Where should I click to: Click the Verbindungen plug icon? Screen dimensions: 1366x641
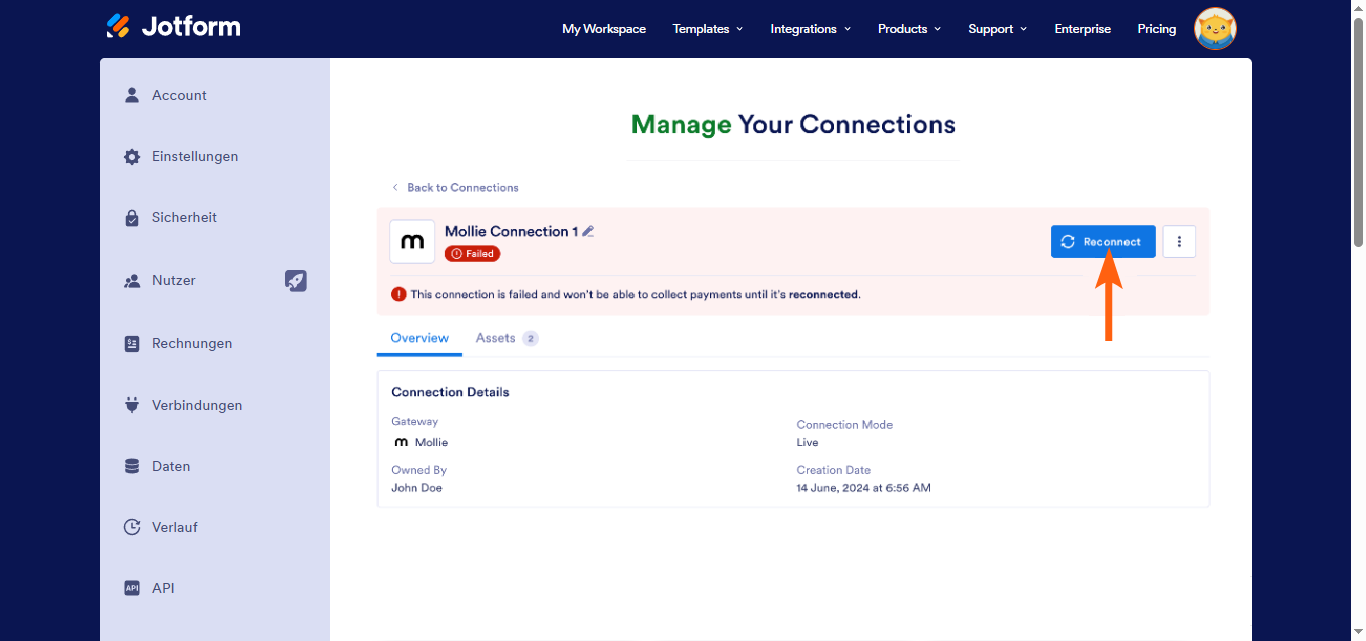131,405
